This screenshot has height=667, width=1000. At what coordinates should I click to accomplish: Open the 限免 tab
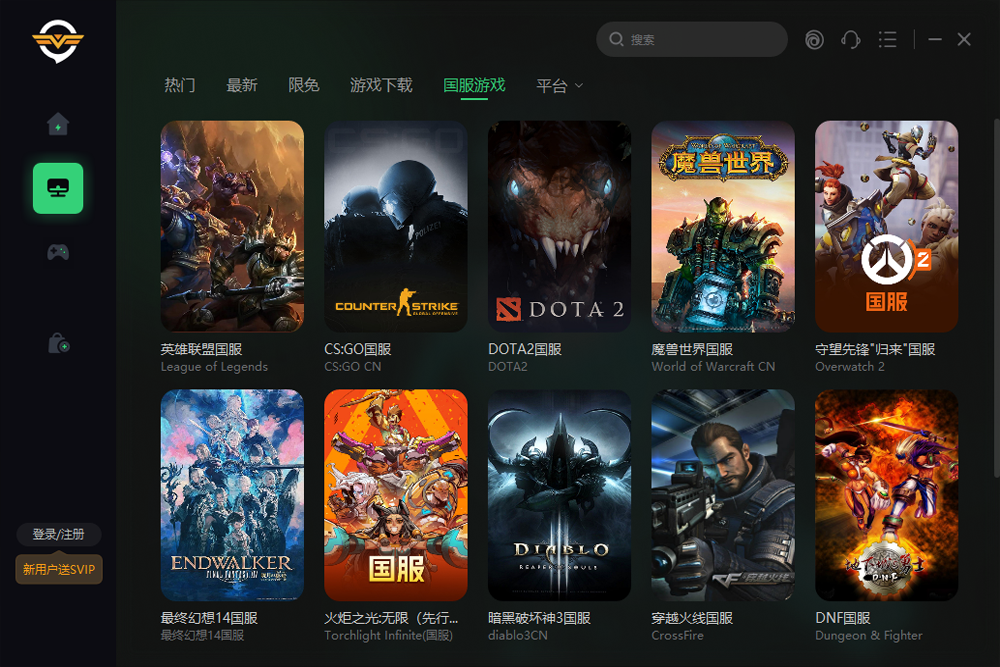point(304,85)
